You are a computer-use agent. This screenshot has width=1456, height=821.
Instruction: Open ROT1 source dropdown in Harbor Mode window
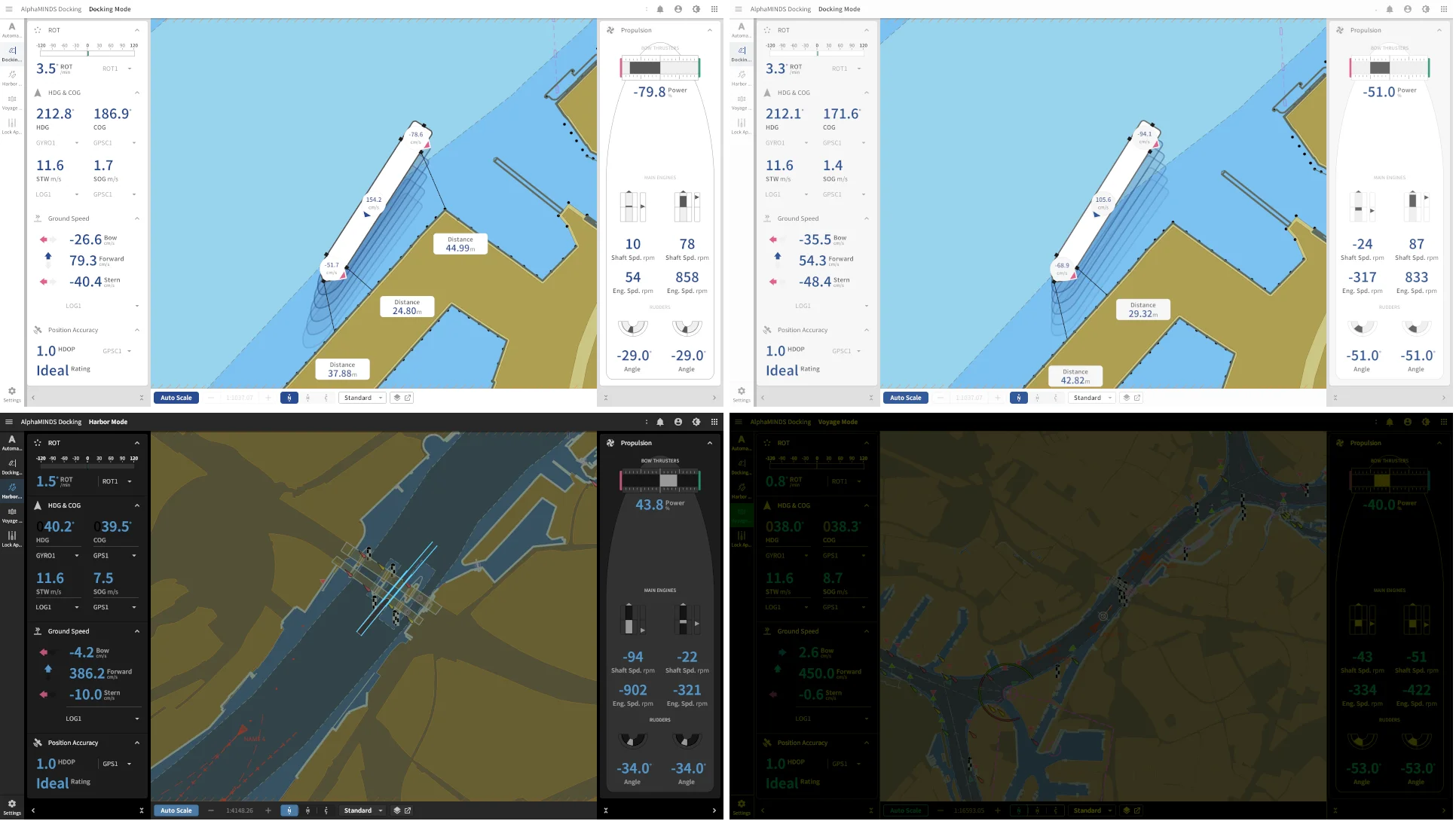pyautogui.click(x=117, y=482)
